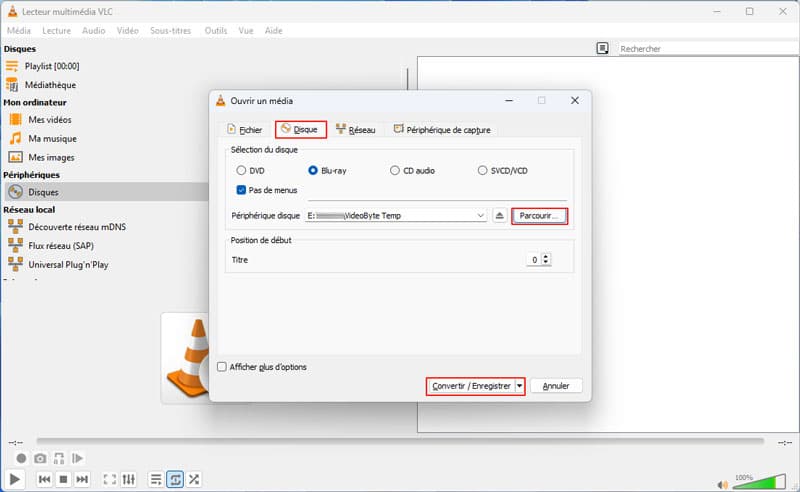
Task: Take a snapshot with camera icon
Action: 40,458
